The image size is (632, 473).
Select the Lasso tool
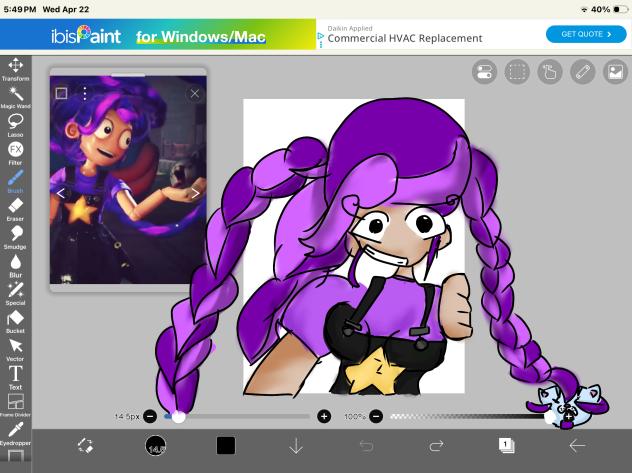[x=15, y=125]
